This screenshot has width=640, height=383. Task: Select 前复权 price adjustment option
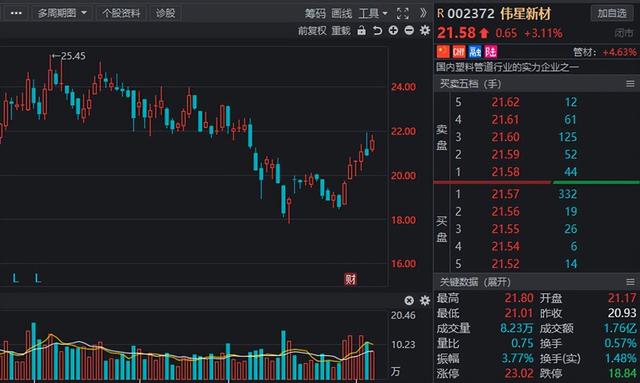[312, 31]
